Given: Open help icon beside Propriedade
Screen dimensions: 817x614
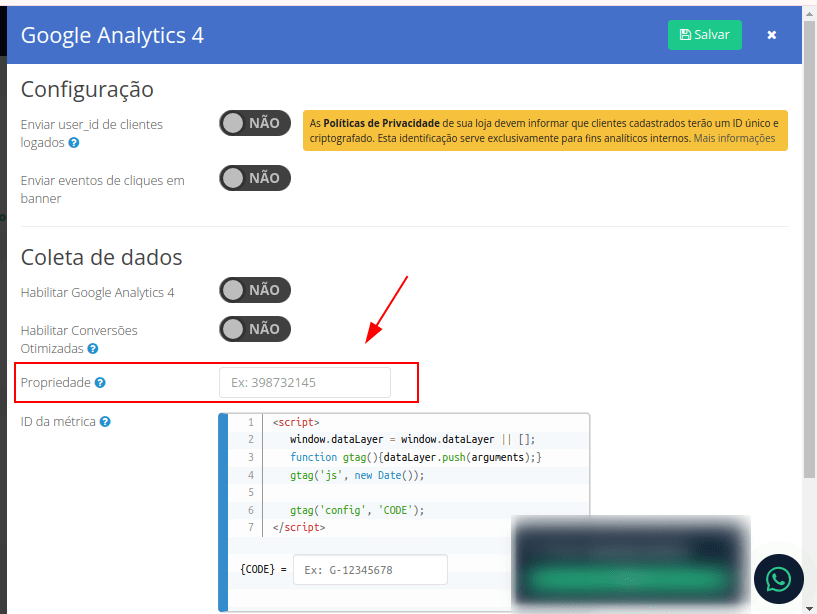Looking at the screenshot, I should 100,383.
